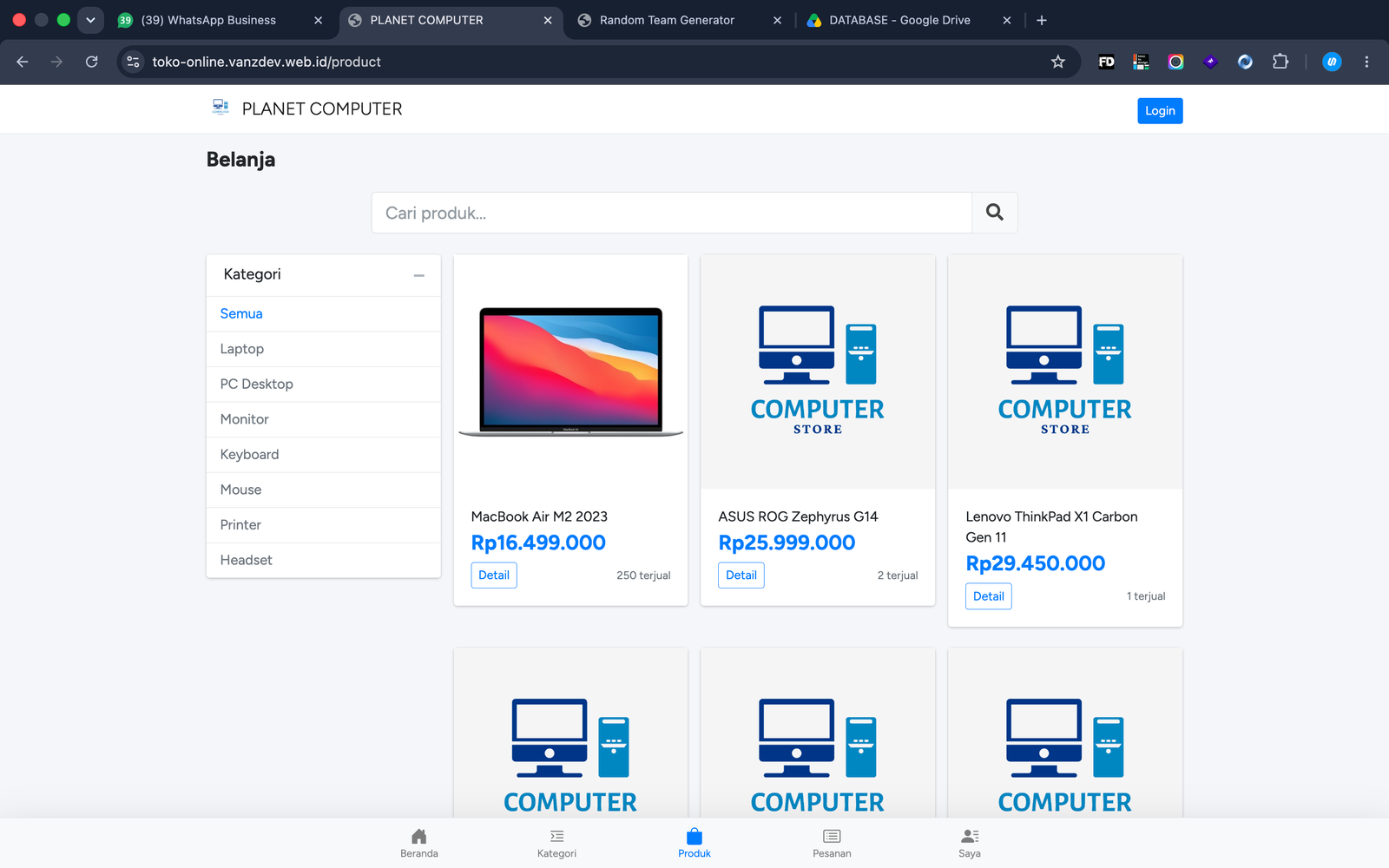Open Chrome three-dot menu

pyautogui.click(x=1366, y=62)
